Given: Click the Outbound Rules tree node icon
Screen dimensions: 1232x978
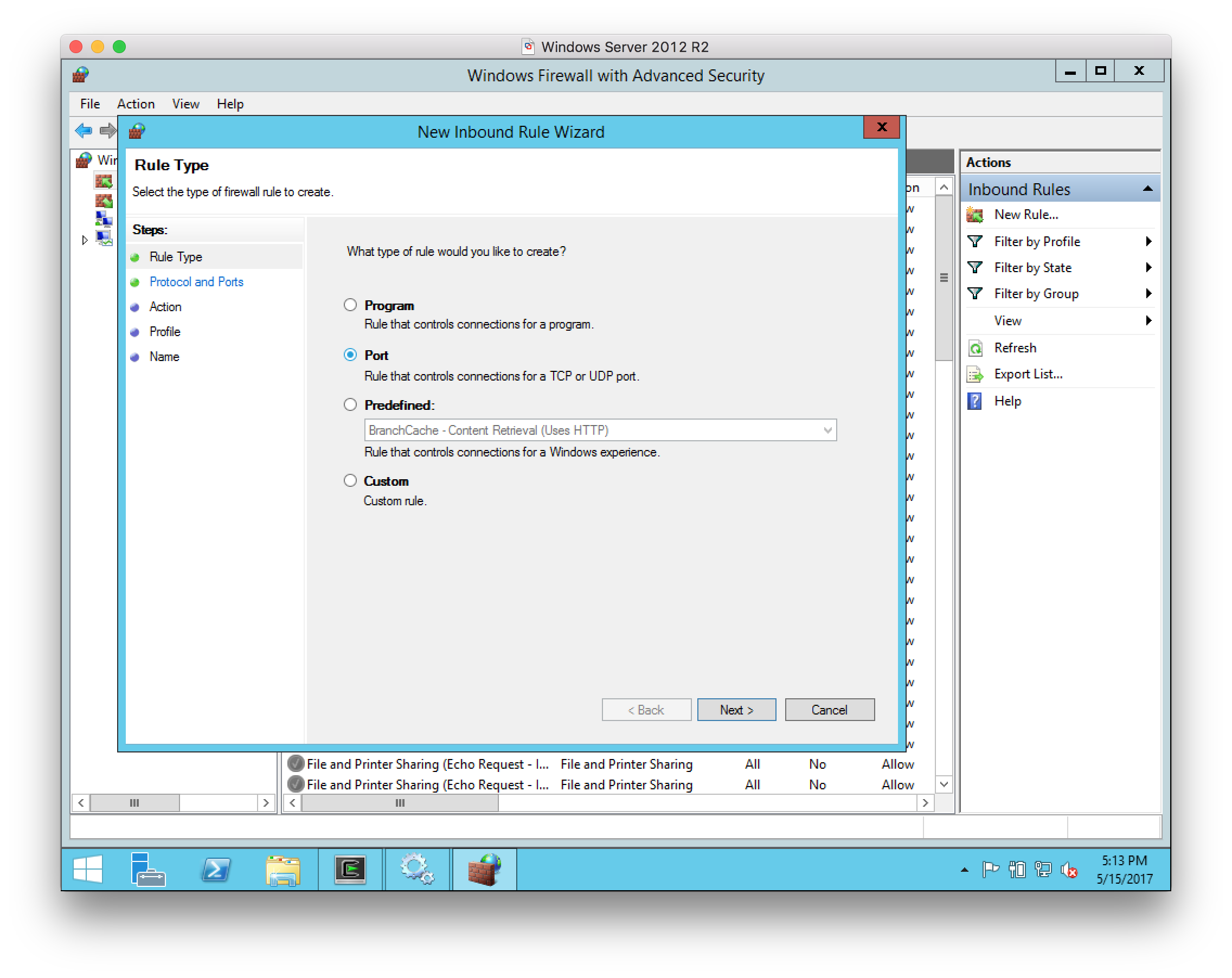Looking at the screenshot, I should (x=104, y=200).
